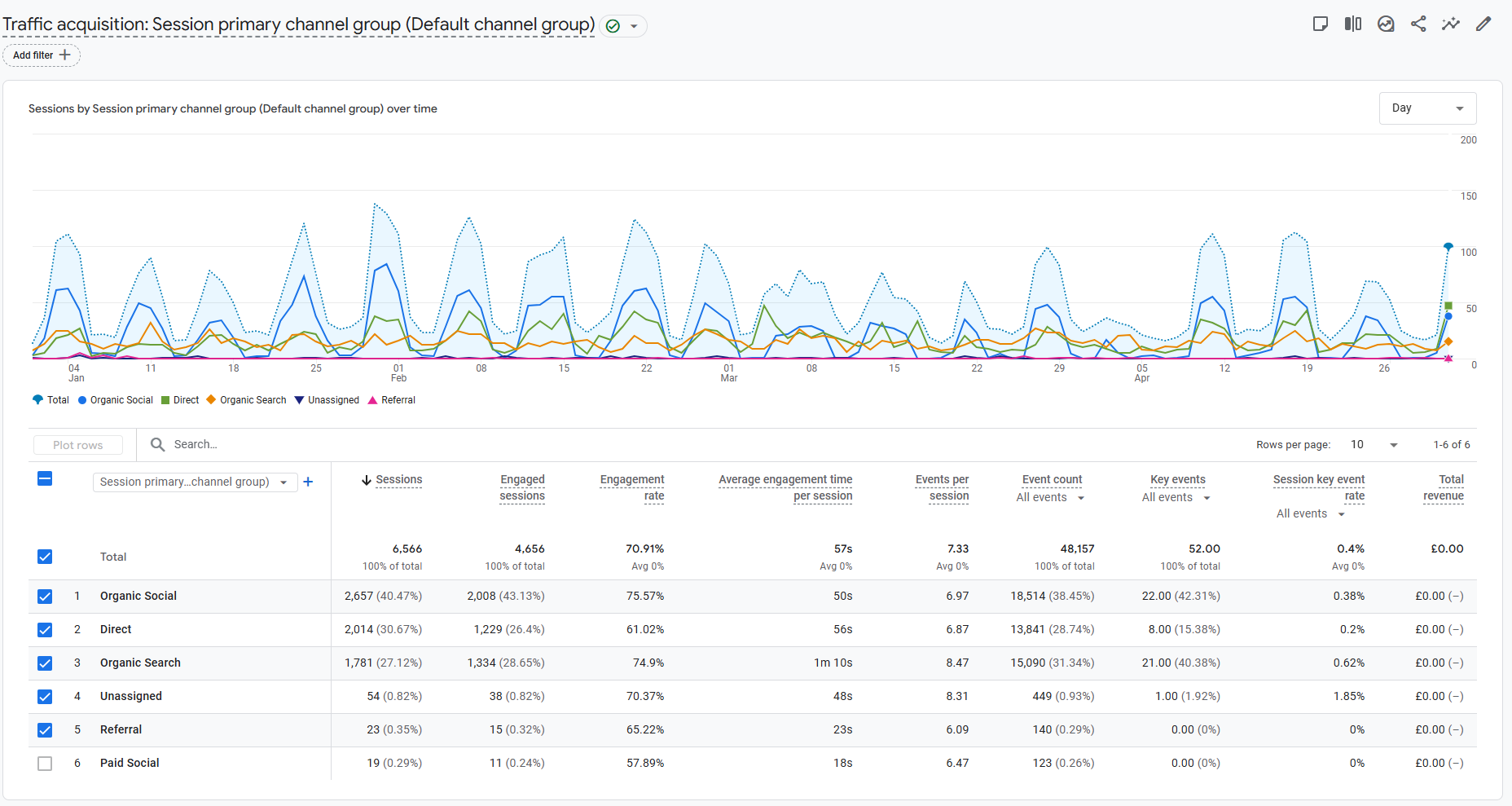This screenshot has height=806, width=1512.
Task: Check the Paid Social row checkbox
Action: point(45,764)
